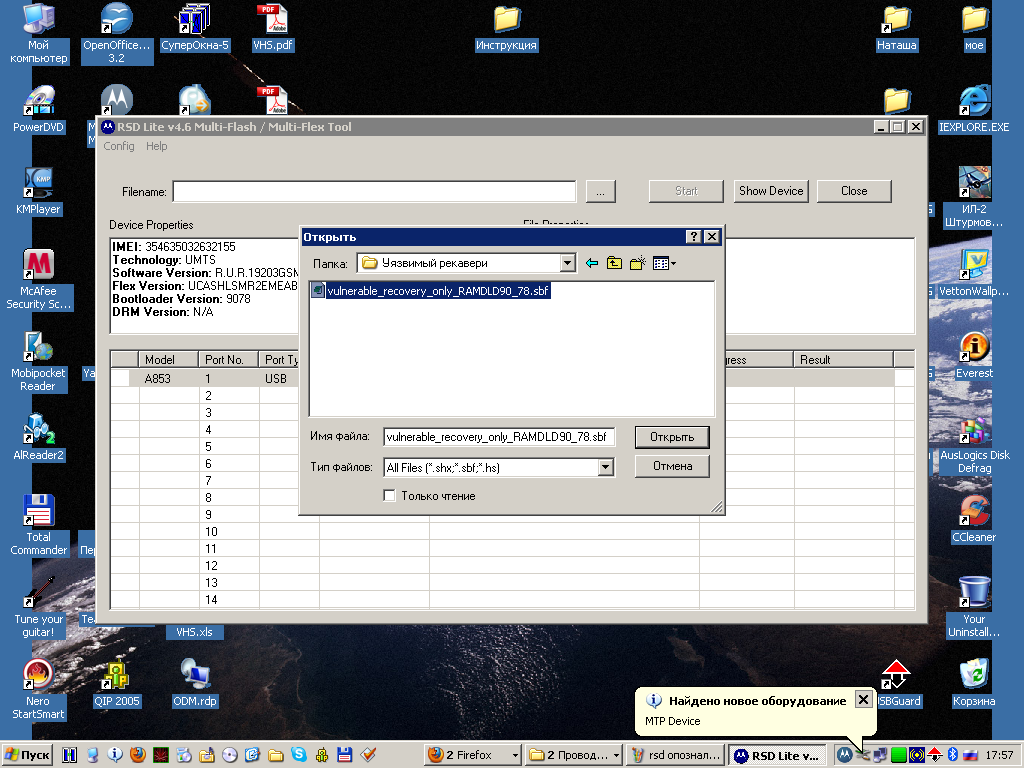Click the Пуск start button
1024x768 pixels.
pyautogui.click(x=27, y=755)
